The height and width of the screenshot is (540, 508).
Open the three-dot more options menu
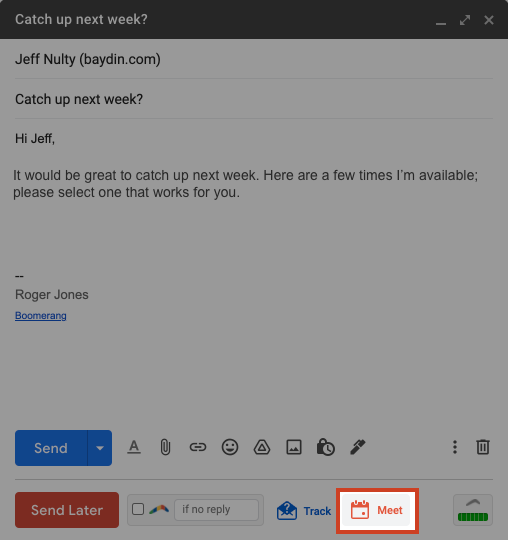[x=455, y=447]
